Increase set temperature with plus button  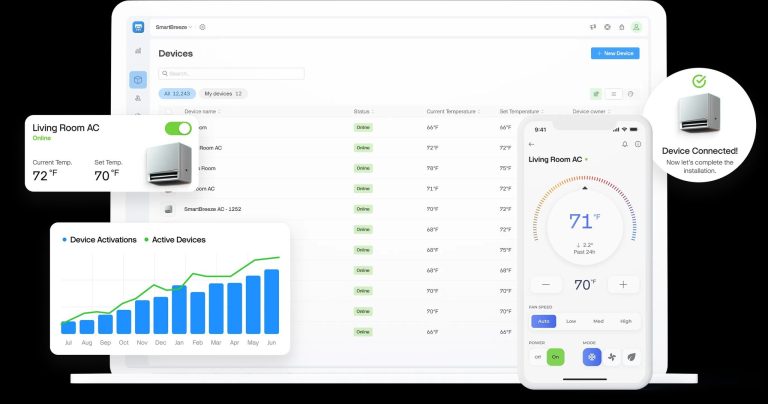[x=623, y=285]
